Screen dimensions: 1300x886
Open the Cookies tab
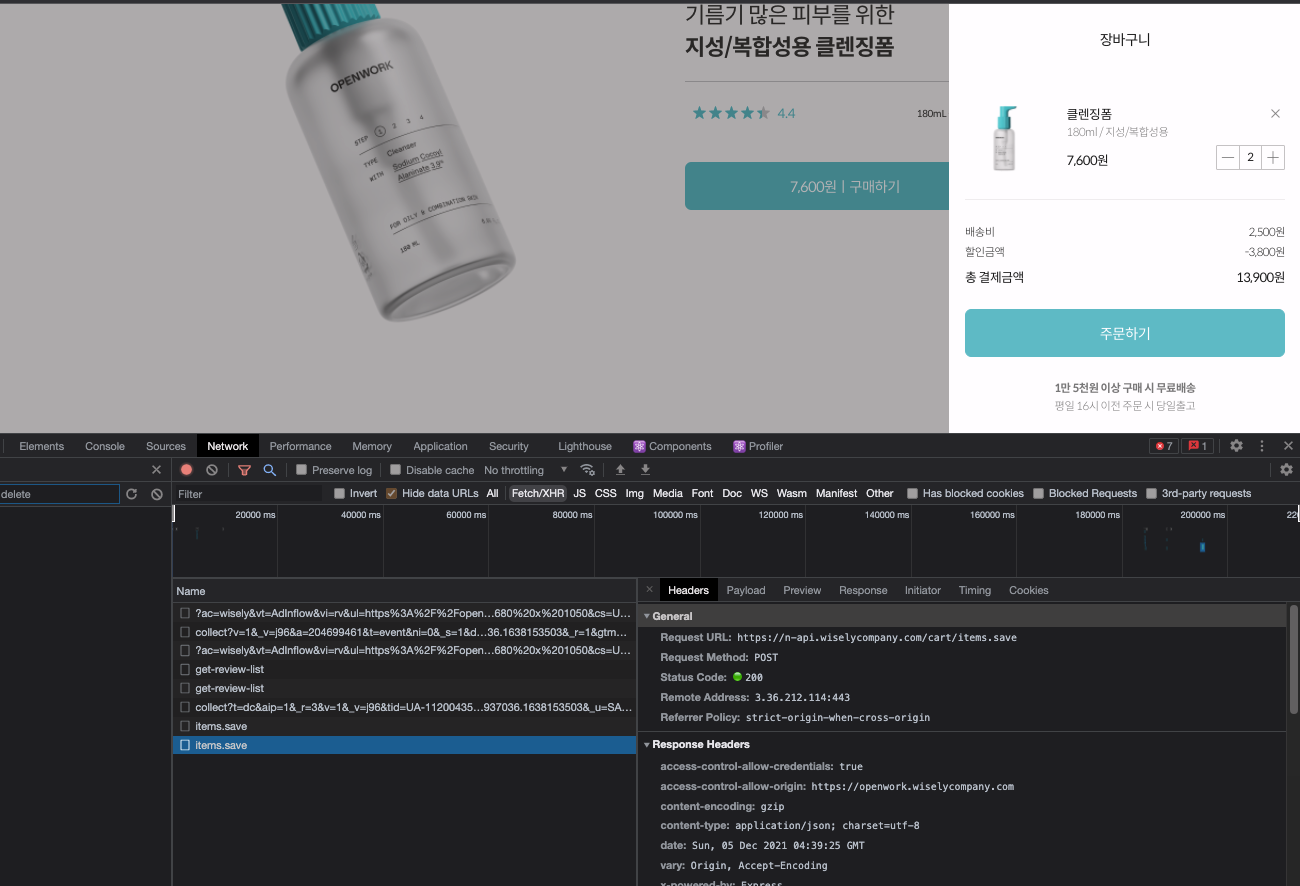[1029, 590]
